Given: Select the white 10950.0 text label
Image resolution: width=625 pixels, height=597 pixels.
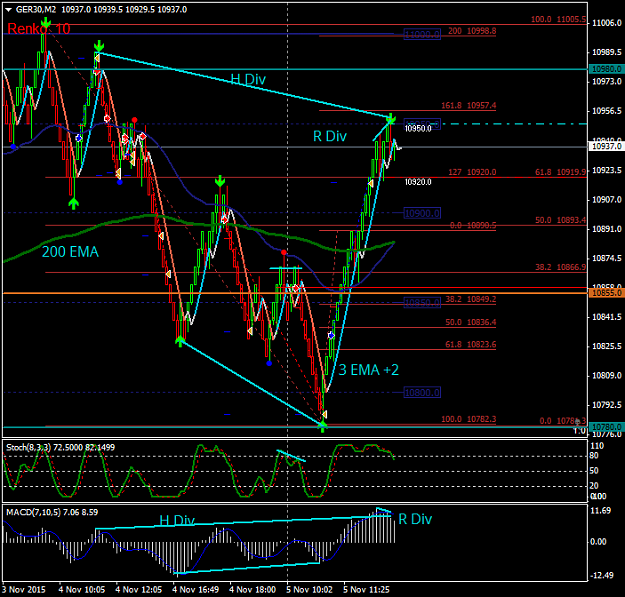Looking at the screenshot, I should [418, 129].
